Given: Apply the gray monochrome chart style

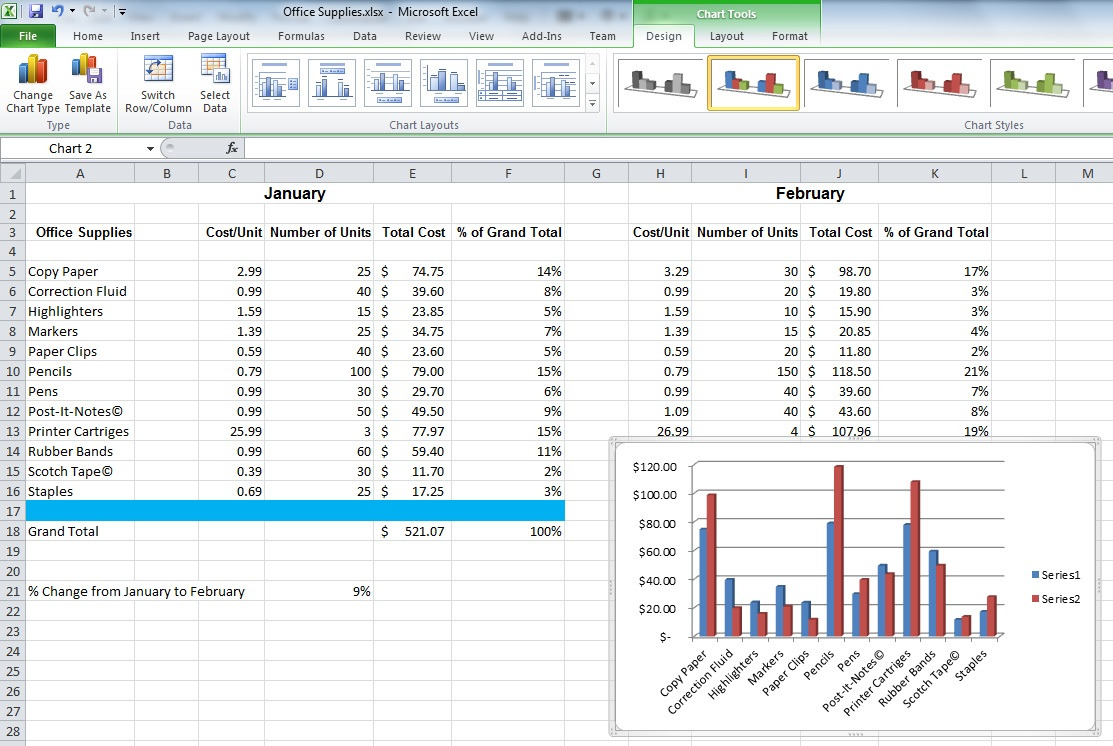Looking at the screenshot, I should point(659,84).
